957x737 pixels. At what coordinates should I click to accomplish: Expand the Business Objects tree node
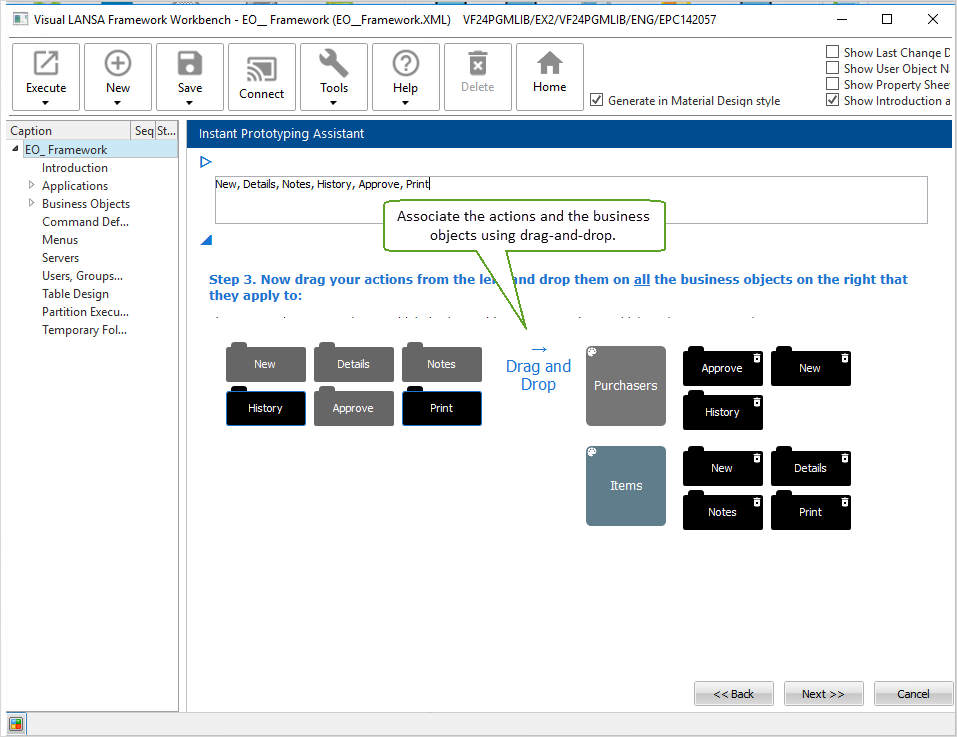click(31, 203)
